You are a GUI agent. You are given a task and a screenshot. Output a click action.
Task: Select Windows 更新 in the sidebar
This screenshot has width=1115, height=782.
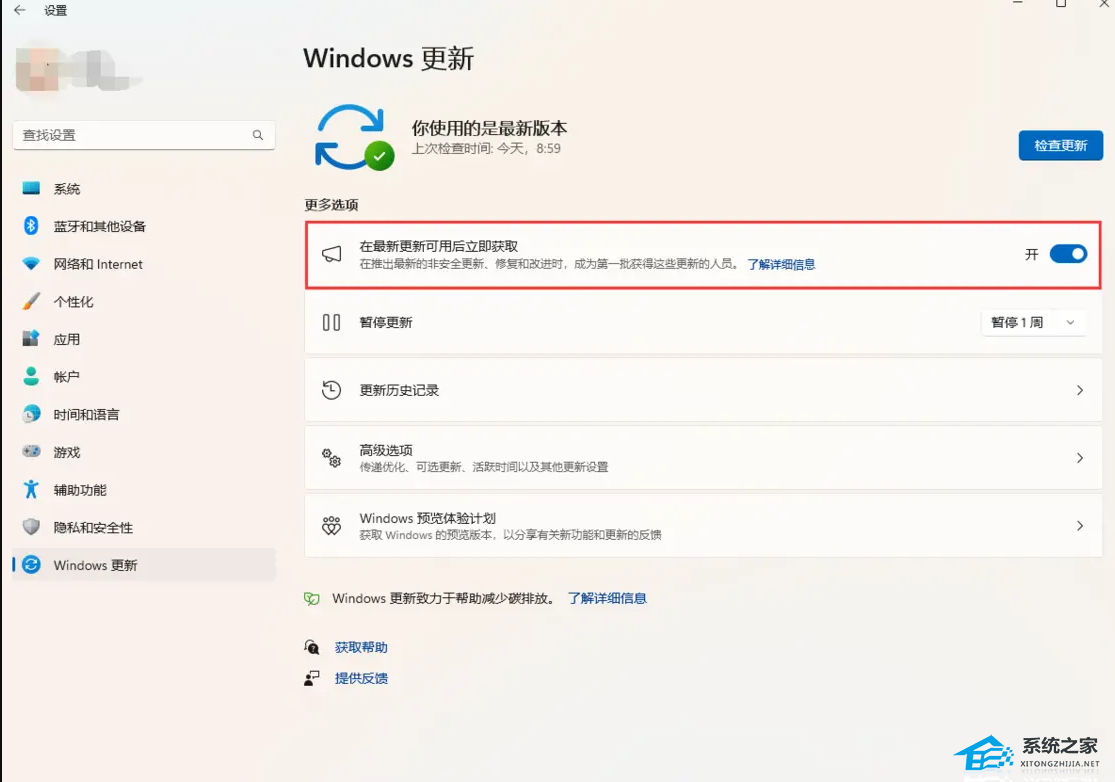pyautogui.click(x=144, y=565)
